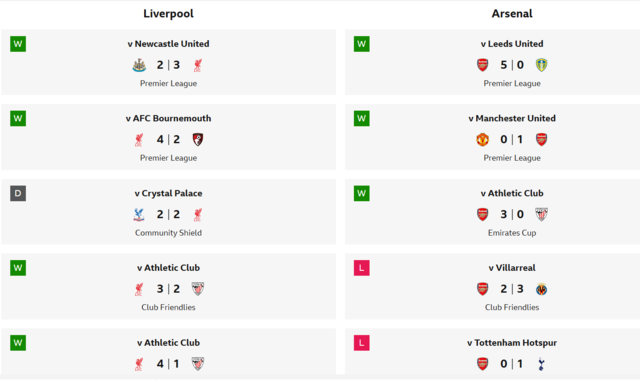Select the Arsenal column heading

[x=512, y=13]
